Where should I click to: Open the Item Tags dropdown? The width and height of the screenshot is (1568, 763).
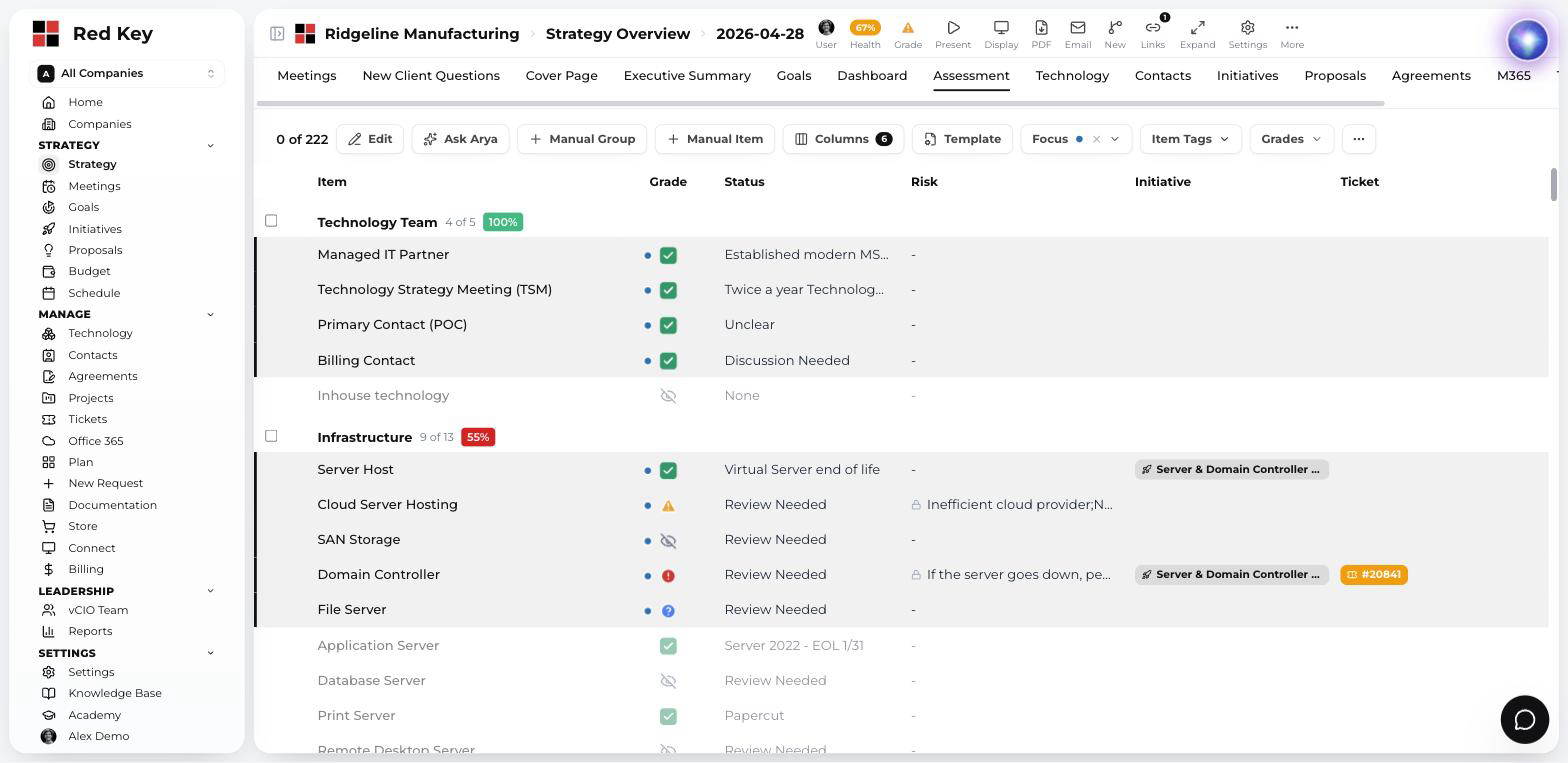tap(1190, 139)
